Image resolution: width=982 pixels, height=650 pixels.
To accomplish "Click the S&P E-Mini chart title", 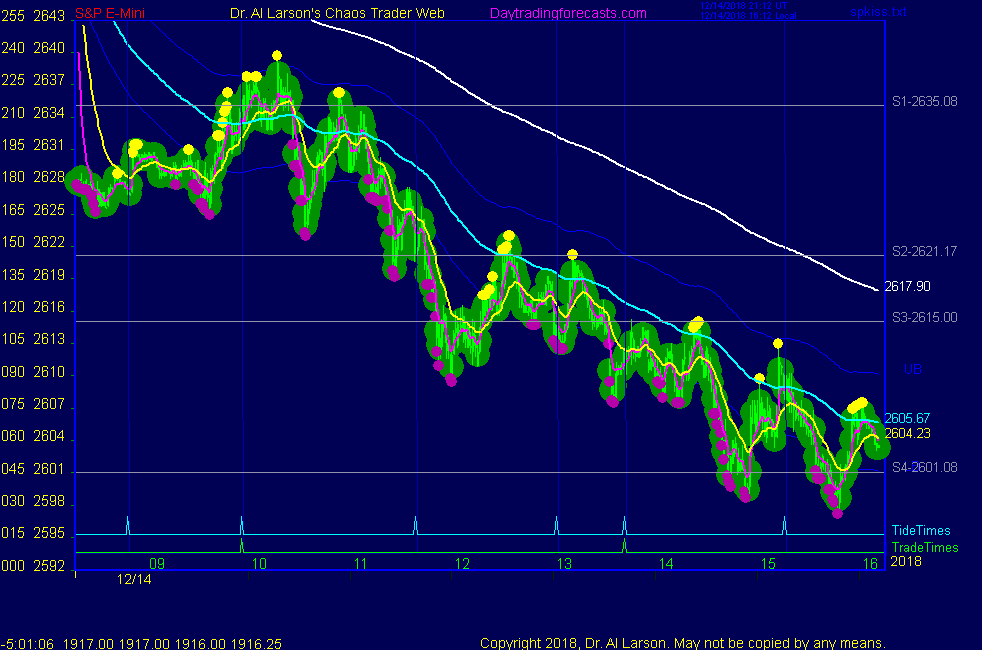I will (x=110, y=13).
